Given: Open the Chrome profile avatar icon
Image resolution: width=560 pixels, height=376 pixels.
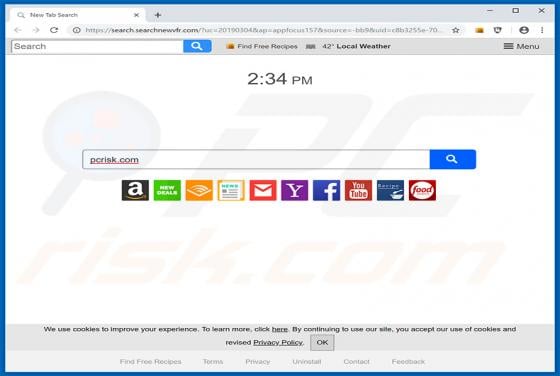Looking at the screenshot, I should (524, 30).
